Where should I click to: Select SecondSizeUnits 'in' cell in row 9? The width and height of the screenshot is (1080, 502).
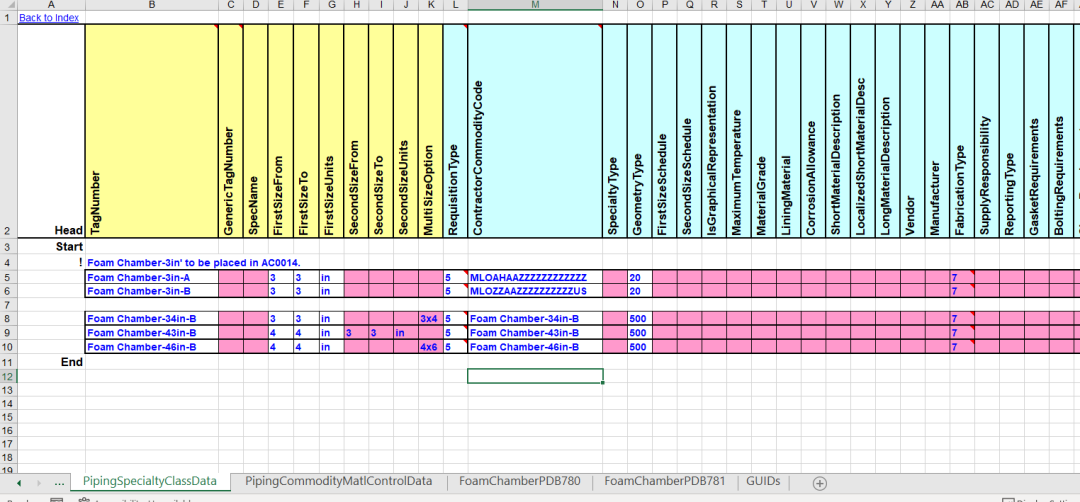click(406, 333)
